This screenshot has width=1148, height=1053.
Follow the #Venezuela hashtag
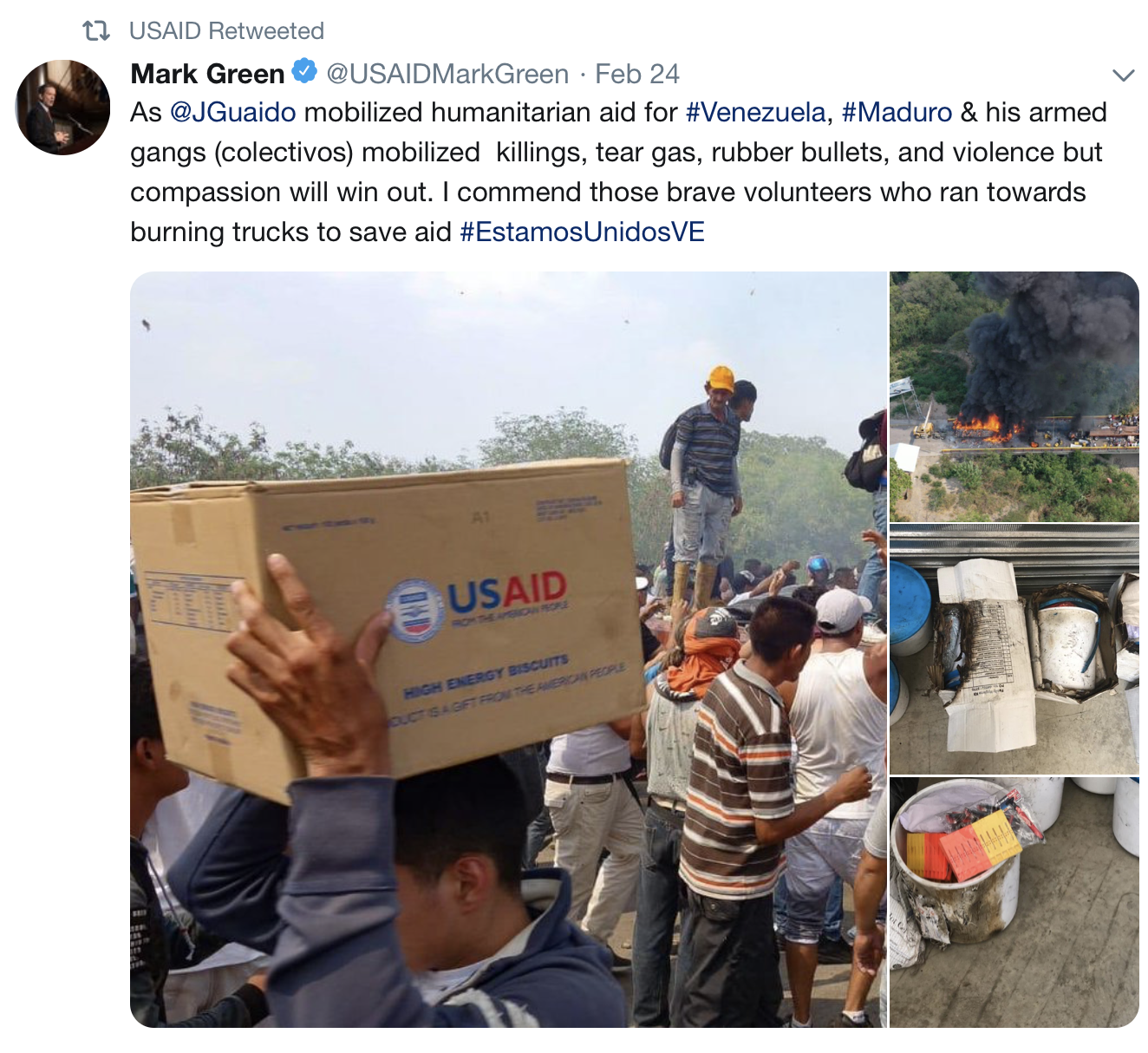pos(755,113)
